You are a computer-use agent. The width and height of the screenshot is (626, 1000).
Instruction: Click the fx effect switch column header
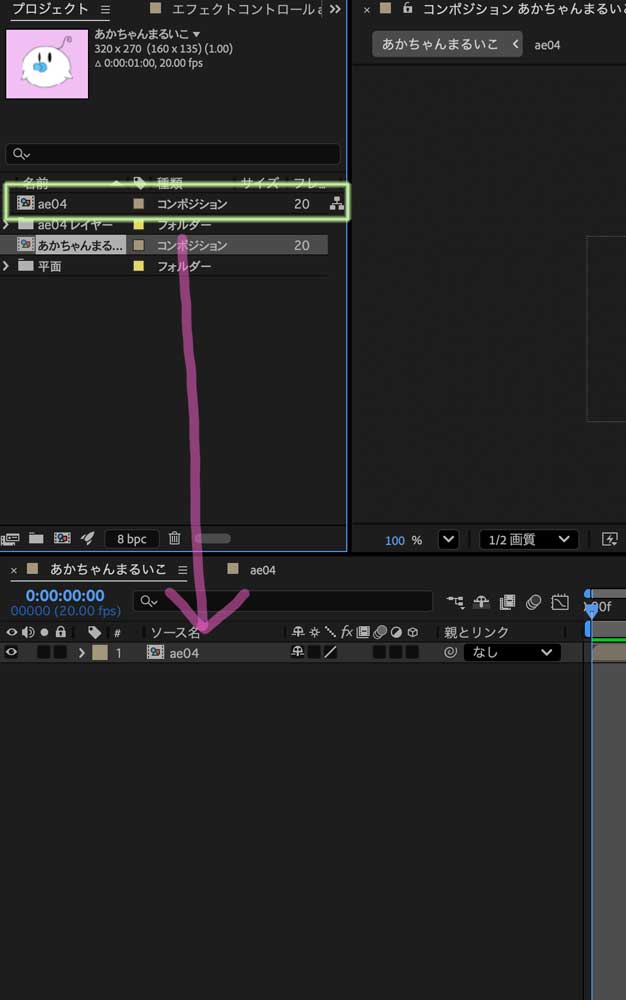pos(346,632)
